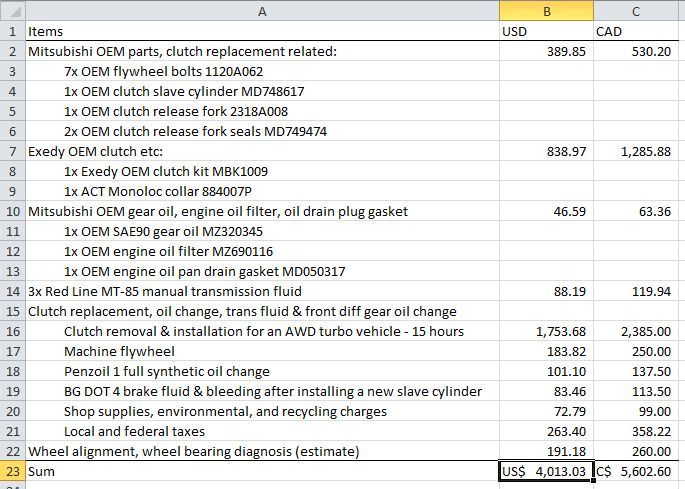Screen dimensions: 685x489
Task: Click row header number 15
Action: 12,311
